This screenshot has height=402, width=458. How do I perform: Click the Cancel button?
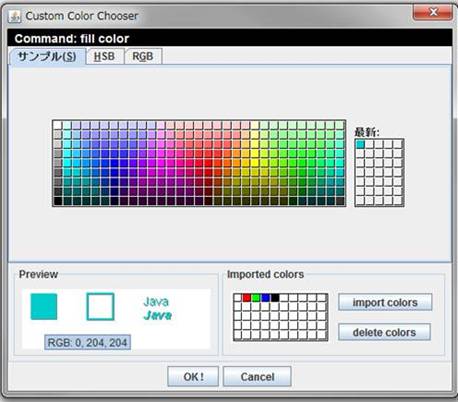tap(257, 377)
